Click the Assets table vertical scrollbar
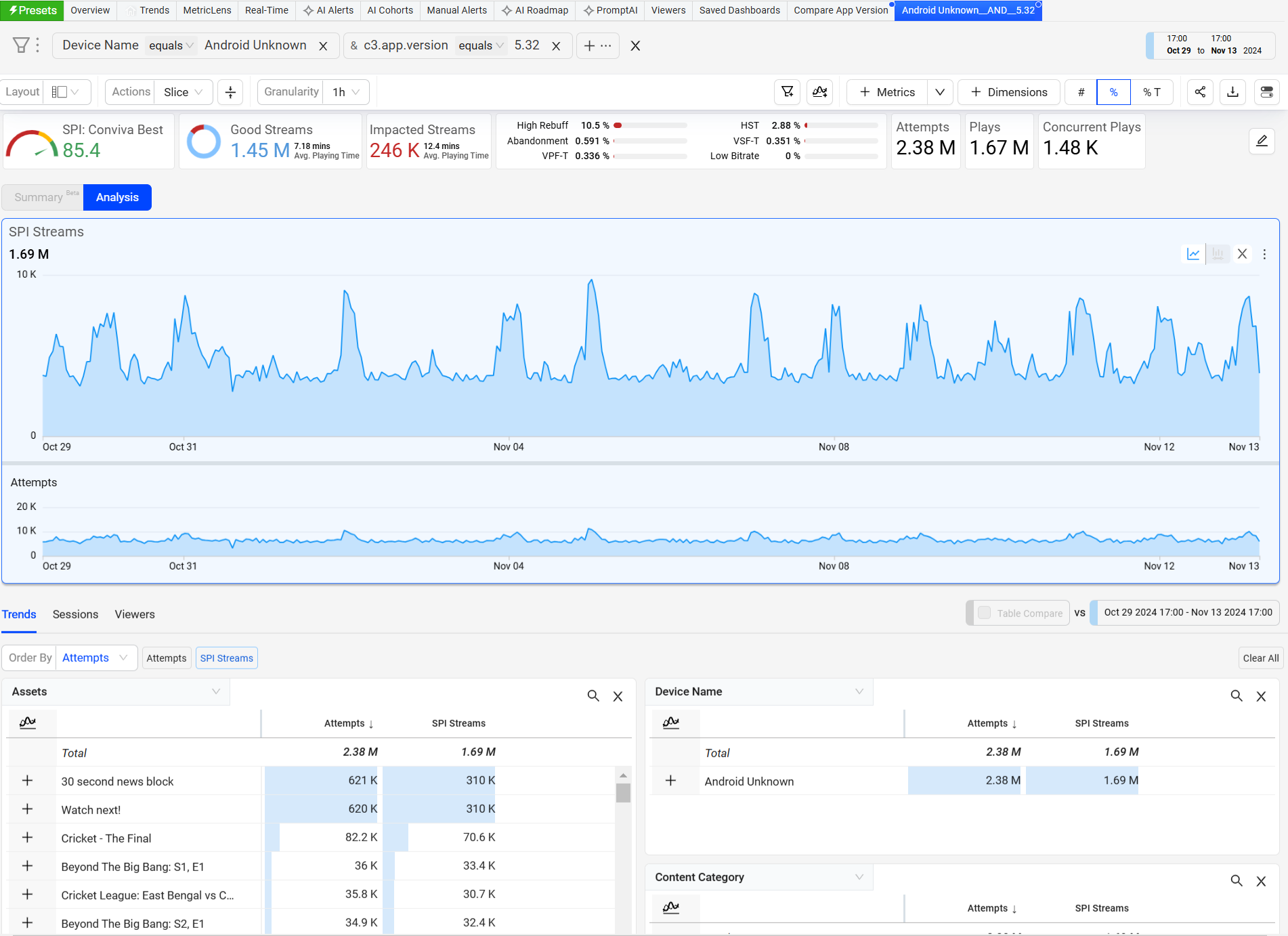Image resolution: width=1288 pixels, height=936 pixels. pos(623,792)
